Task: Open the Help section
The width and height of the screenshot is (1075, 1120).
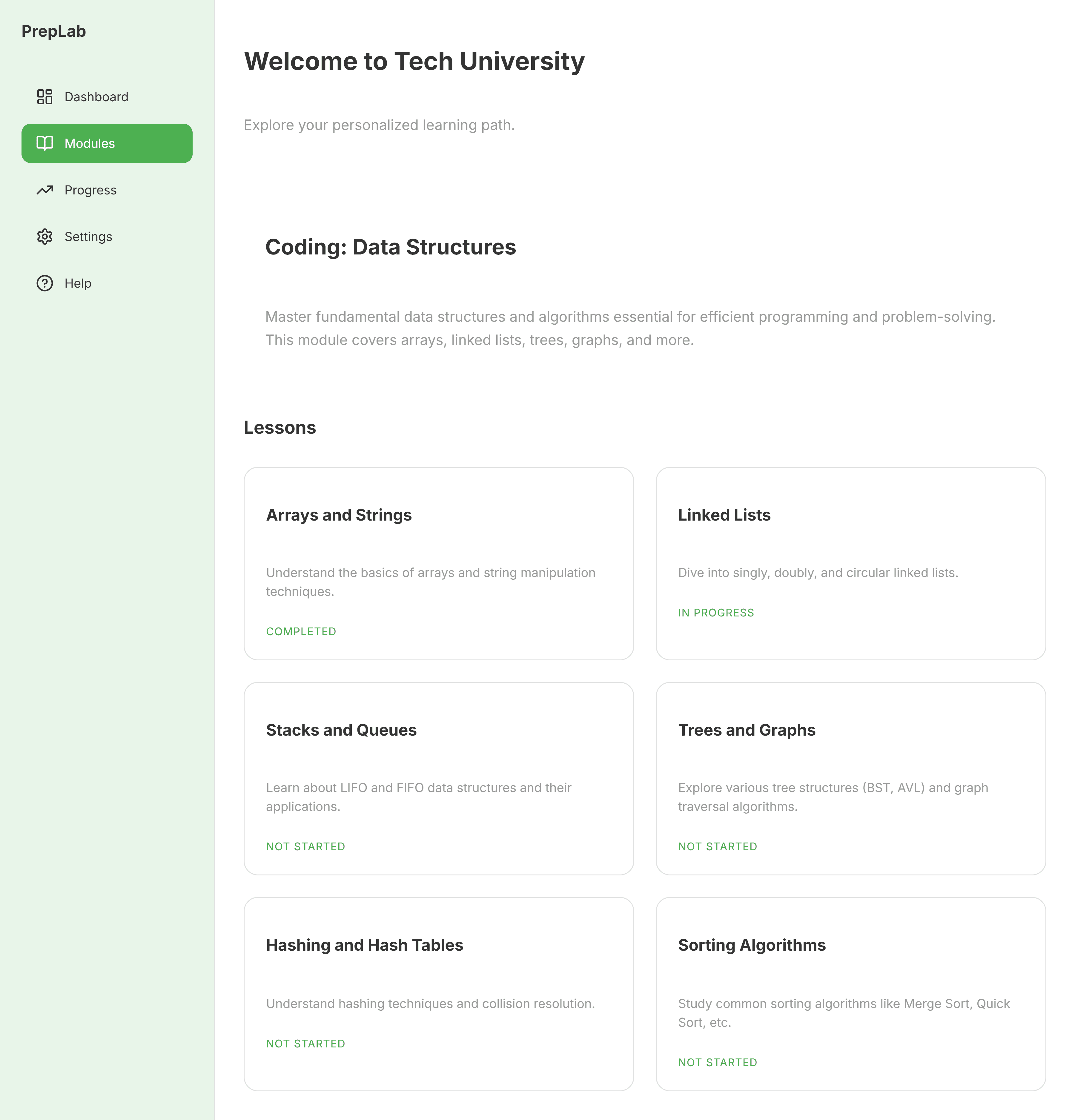Action: (78, 283)
